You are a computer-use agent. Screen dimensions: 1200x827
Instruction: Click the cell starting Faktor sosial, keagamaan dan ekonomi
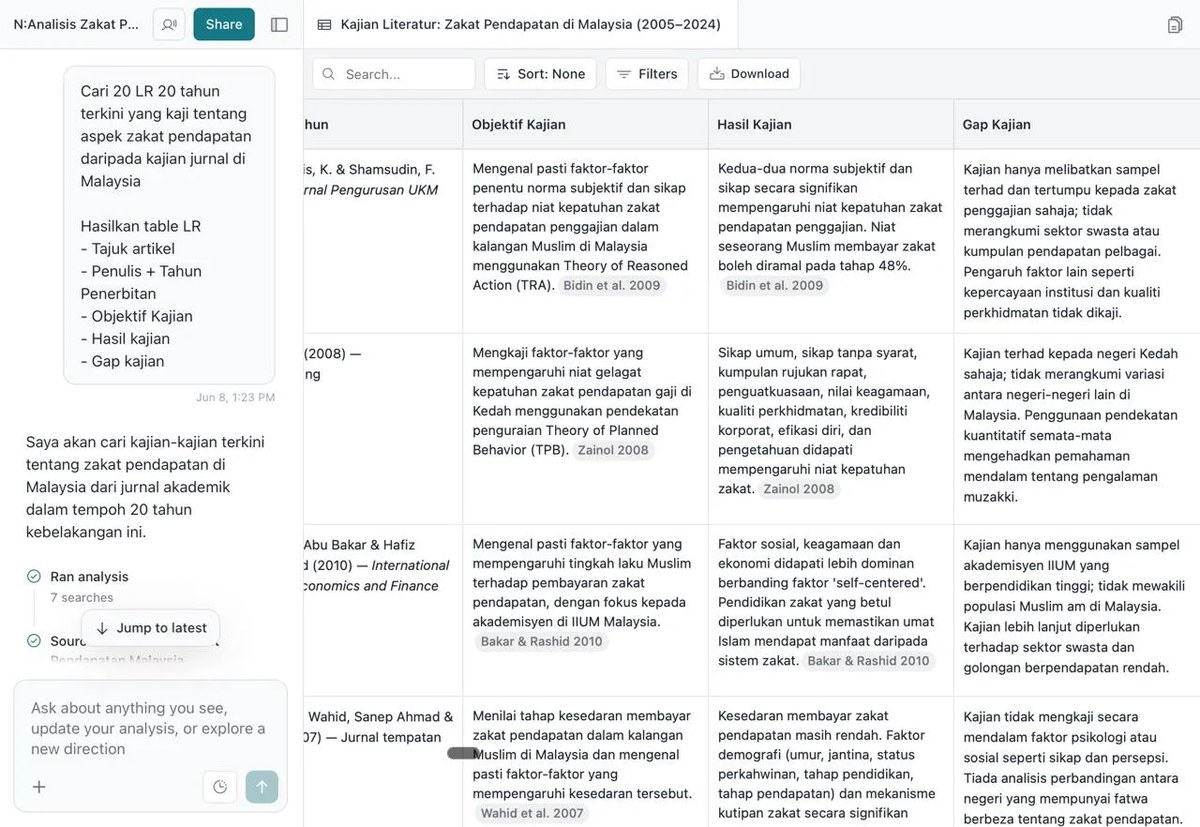click(x=830, y=611)
